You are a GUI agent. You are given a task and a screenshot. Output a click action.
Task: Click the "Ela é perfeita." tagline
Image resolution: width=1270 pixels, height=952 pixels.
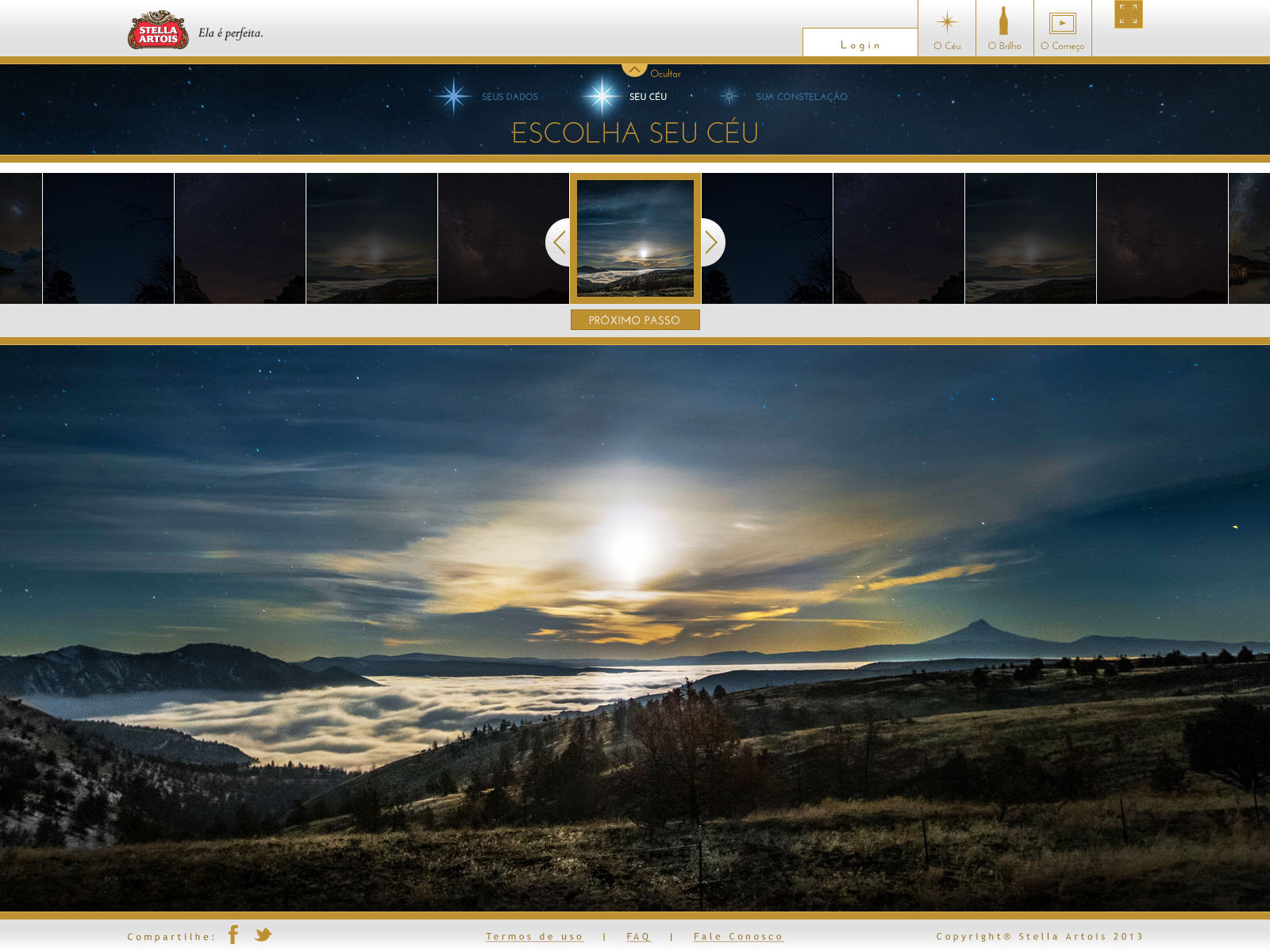click(231, 33)
